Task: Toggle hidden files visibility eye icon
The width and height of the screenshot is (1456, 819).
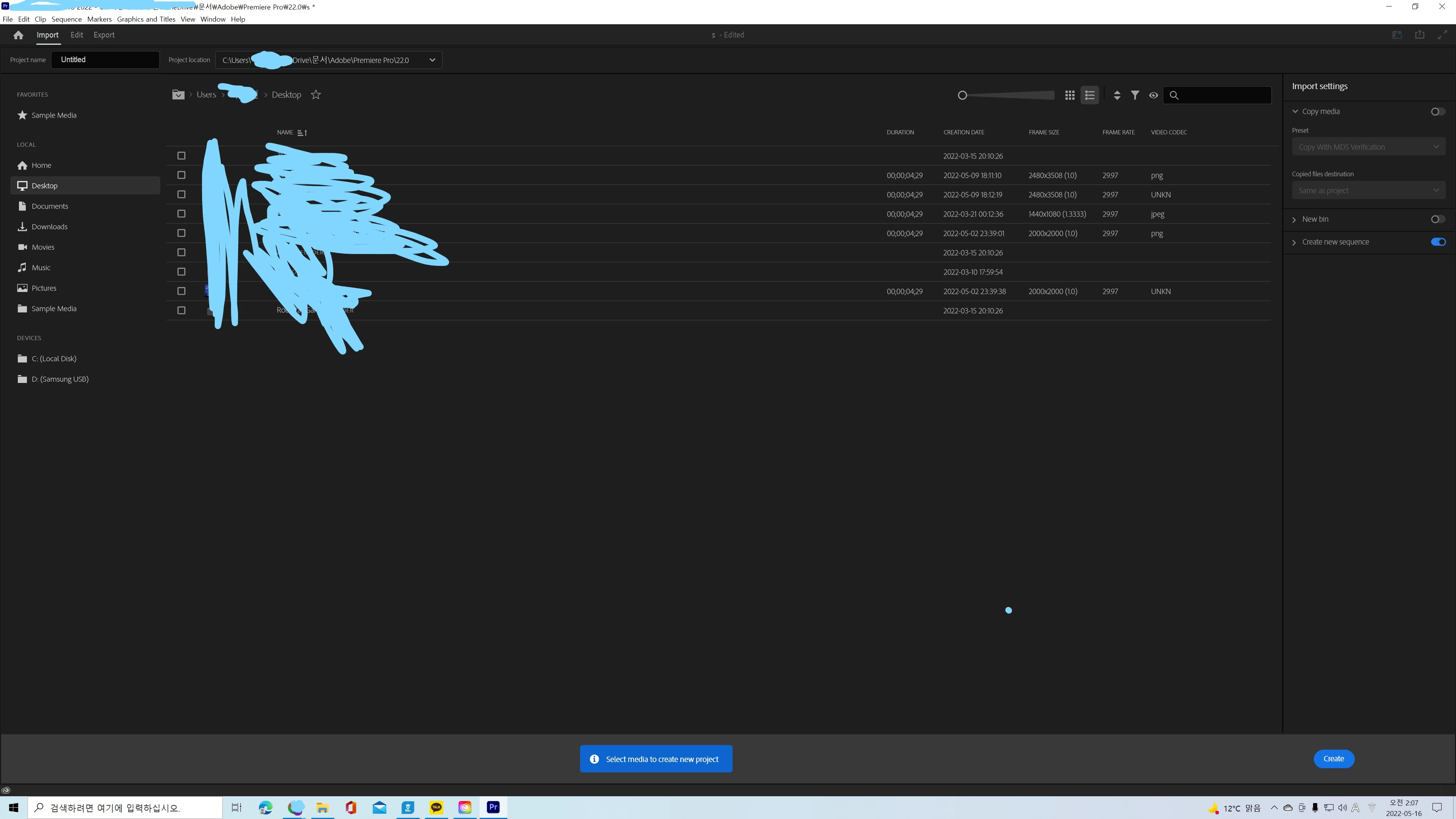Action: 1153,95
